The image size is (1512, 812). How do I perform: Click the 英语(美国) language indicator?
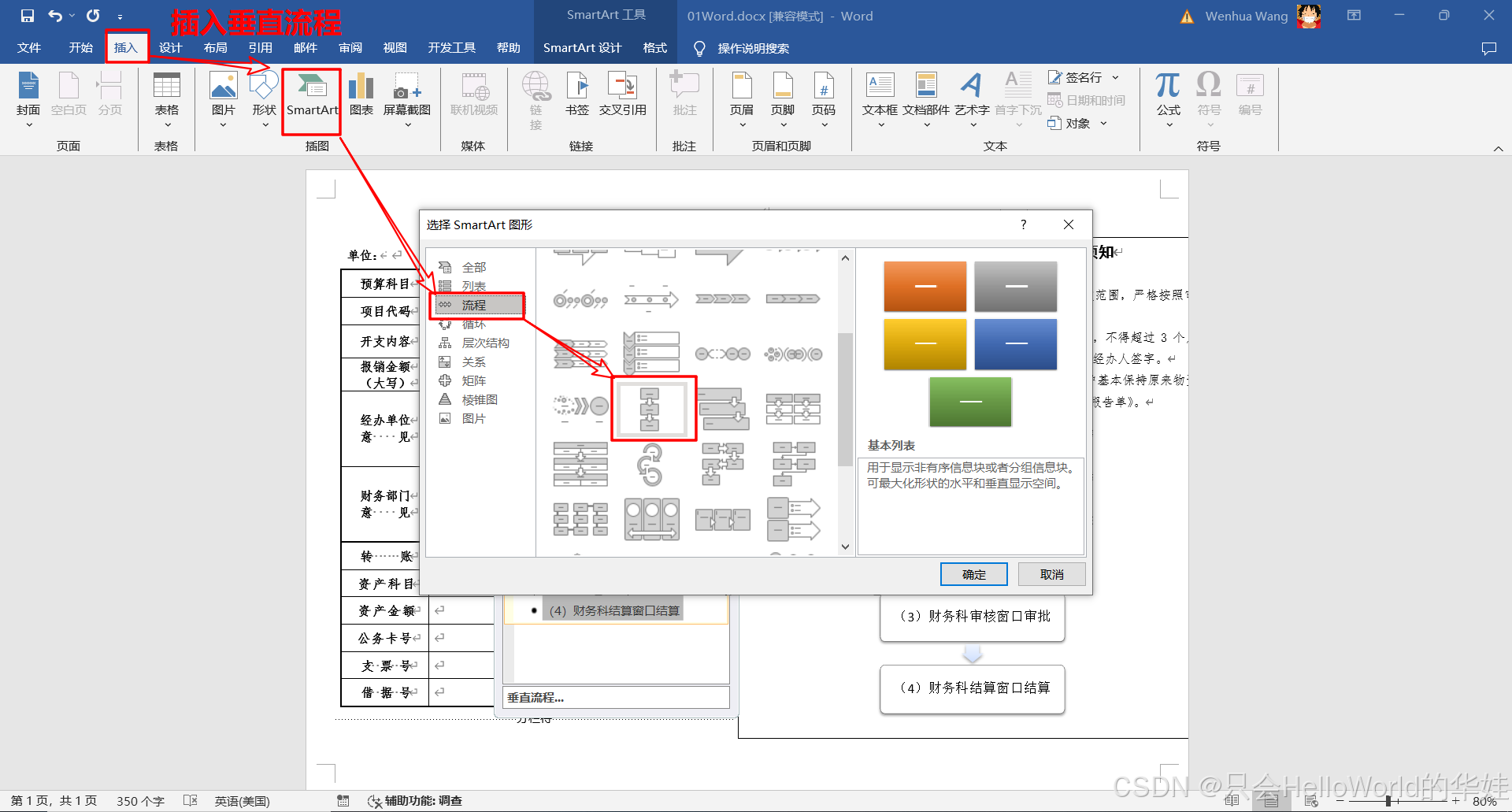click(x=242, y=801)
